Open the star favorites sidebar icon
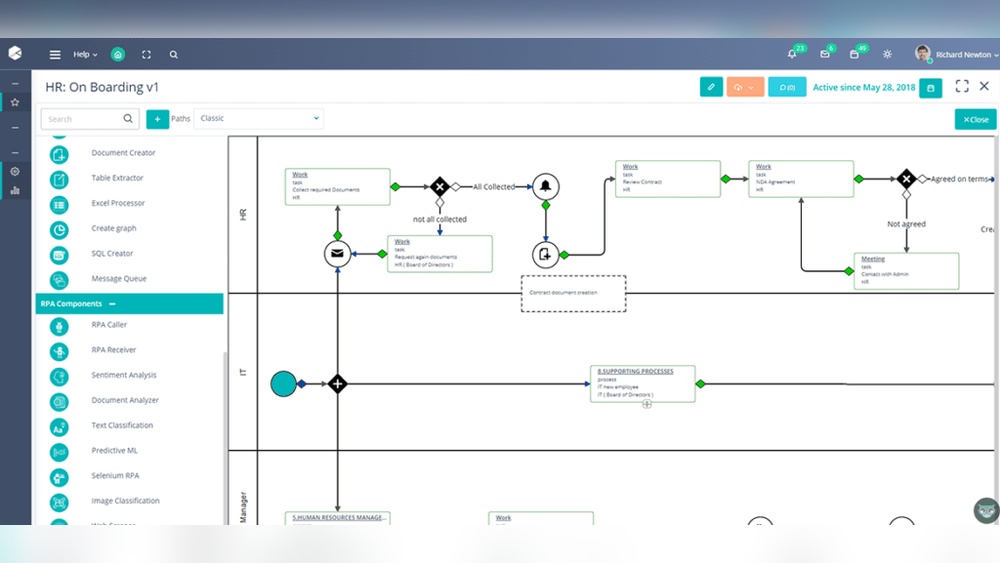 click(15, 102)
